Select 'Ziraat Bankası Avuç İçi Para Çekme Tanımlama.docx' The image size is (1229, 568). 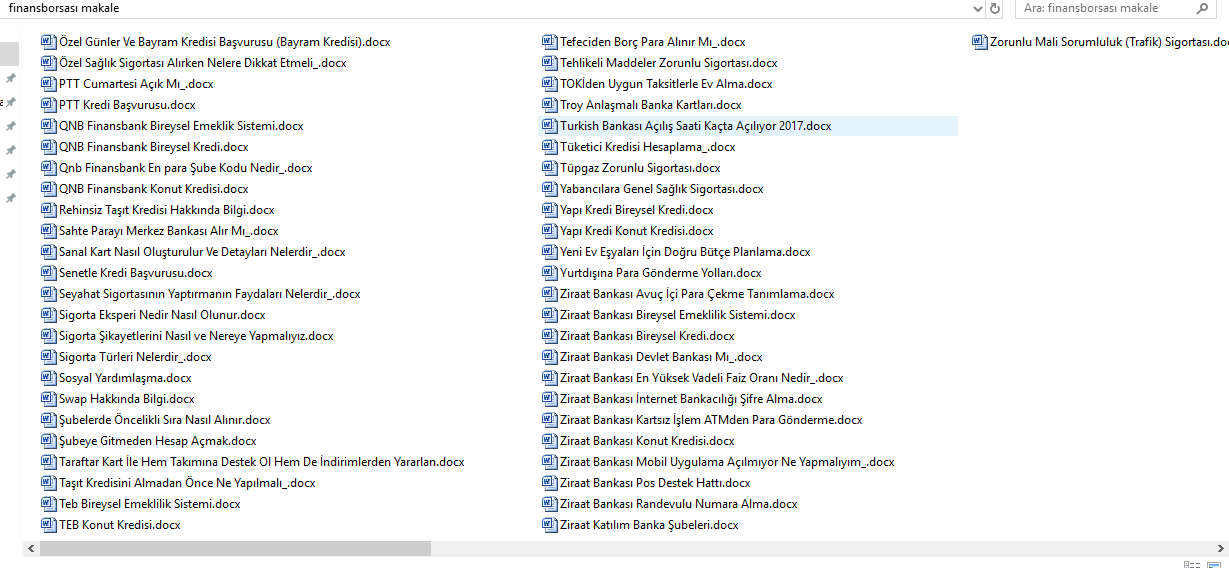pyautogui.click(x=697, y=294)
